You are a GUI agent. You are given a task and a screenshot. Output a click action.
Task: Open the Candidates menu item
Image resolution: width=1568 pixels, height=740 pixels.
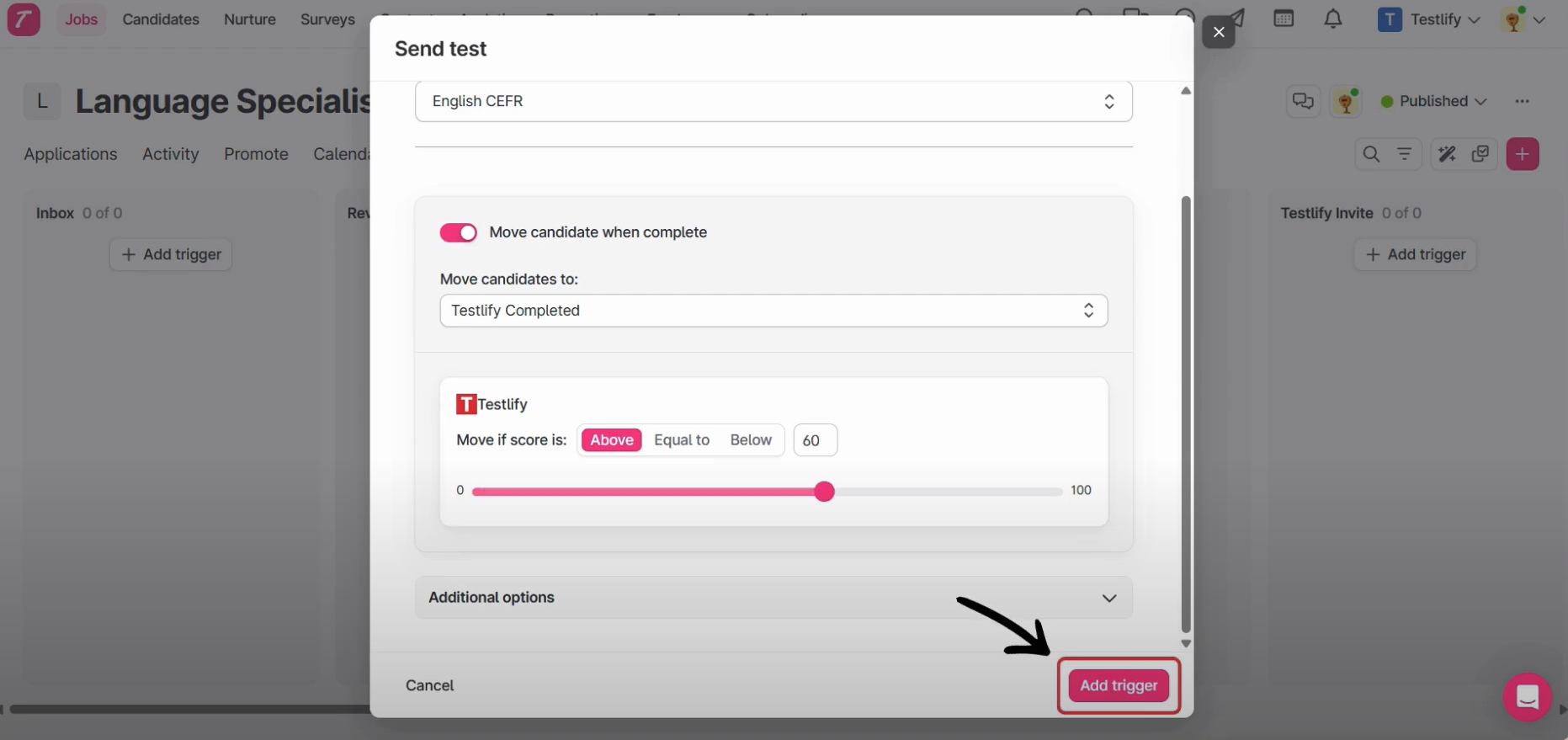(x=161, y=19)
